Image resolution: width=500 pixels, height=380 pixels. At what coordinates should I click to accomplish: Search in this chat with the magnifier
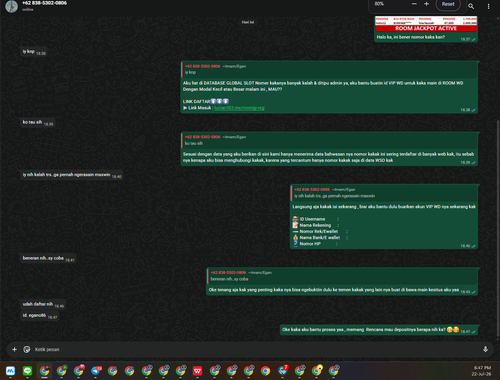coord(471,6)
